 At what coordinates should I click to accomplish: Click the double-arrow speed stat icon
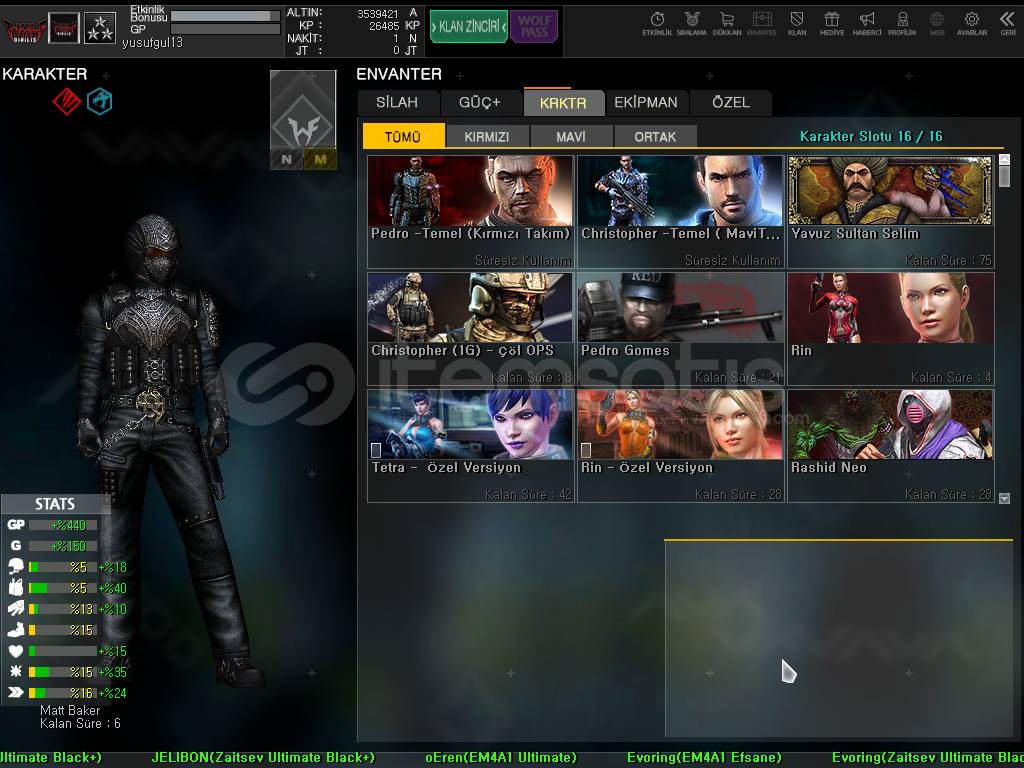(16, 692)
